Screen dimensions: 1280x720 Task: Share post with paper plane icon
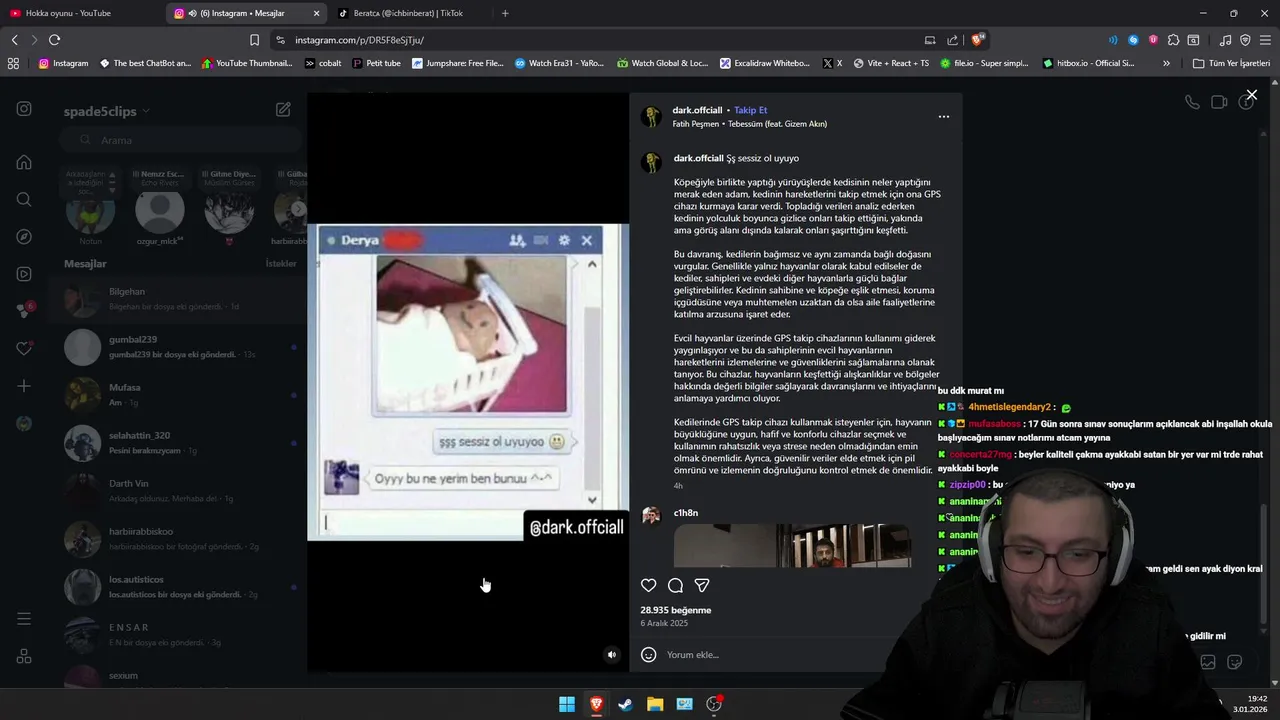click(x=702, y=585)
